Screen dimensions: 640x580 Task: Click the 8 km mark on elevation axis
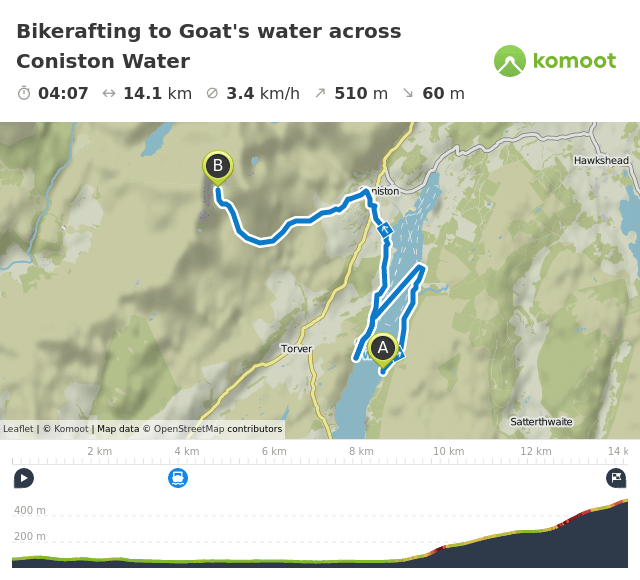tap(361, 451)
